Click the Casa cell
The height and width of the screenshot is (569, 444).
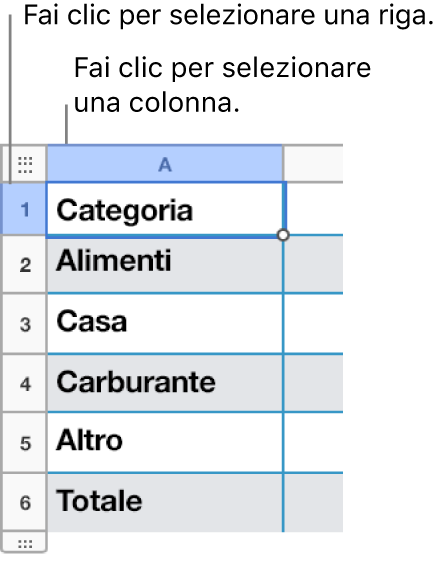165,323
